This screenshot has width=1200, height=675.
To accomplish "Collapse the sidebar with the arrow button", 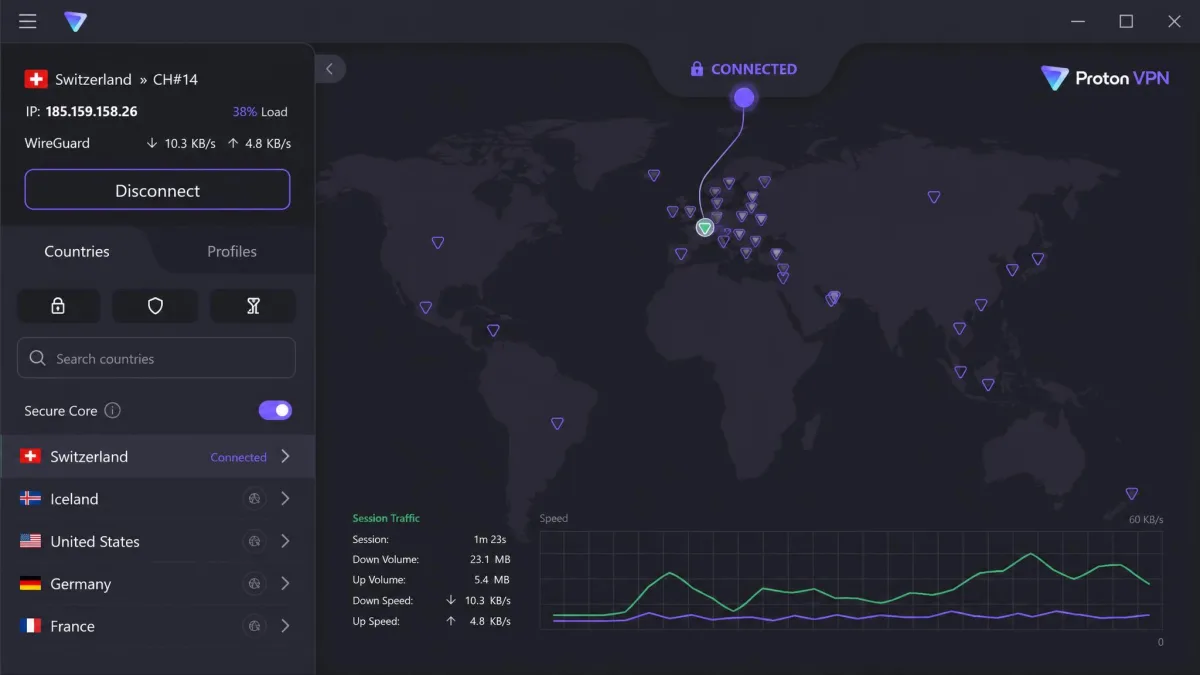I will pyautogui.click(x=330, y=69).
